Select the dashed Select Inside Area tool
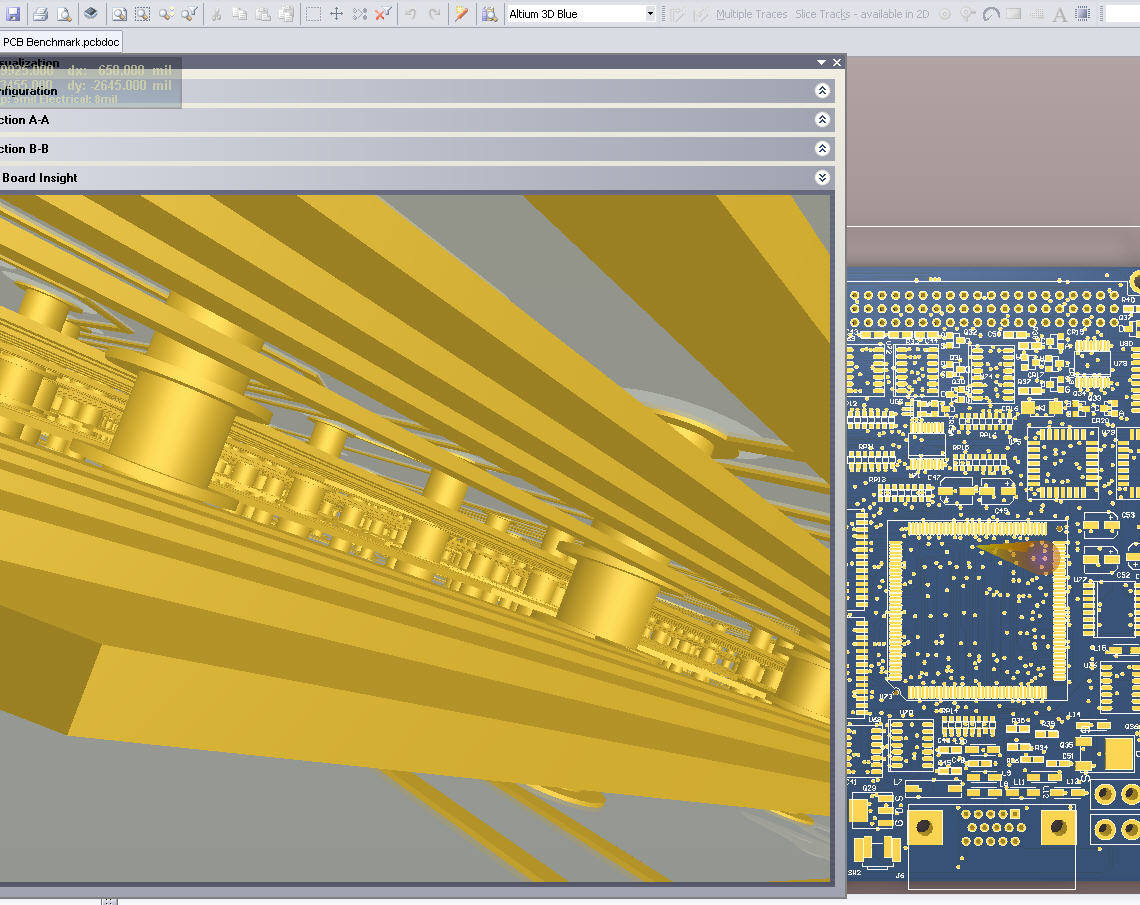 pyautogui.click(x=313, y=13)
